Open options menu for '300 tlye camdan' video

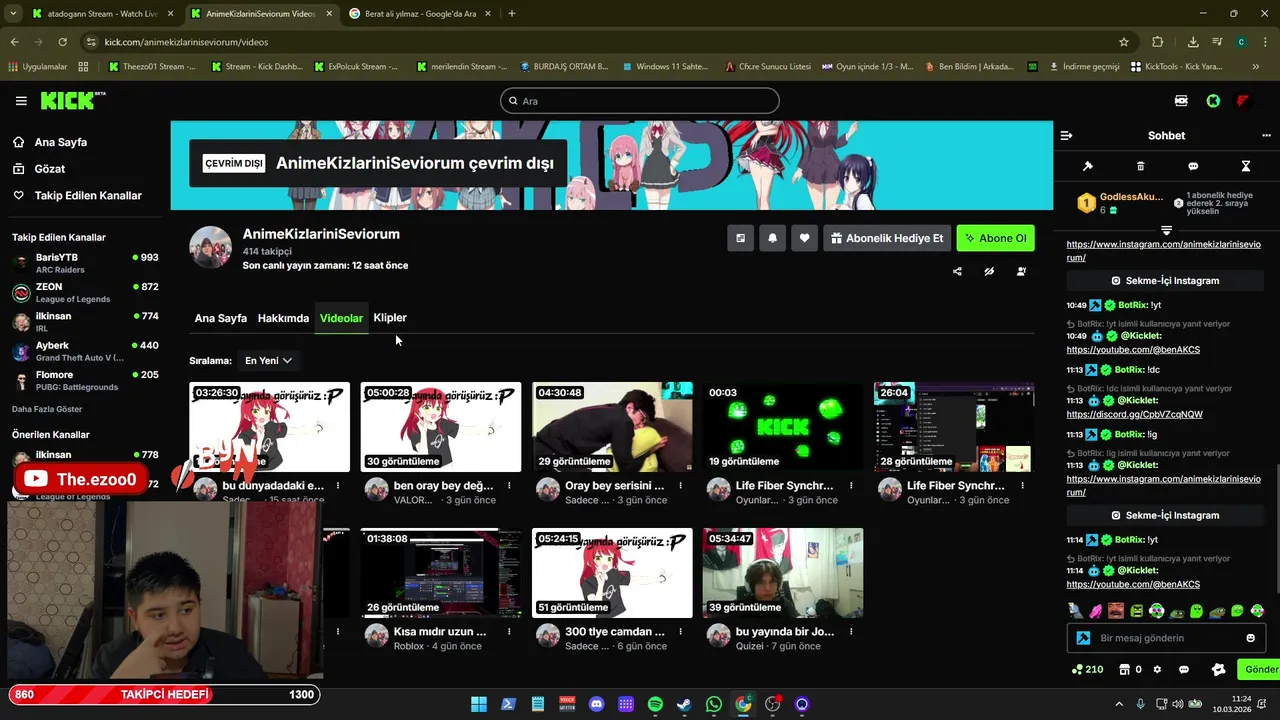[680, 632]
